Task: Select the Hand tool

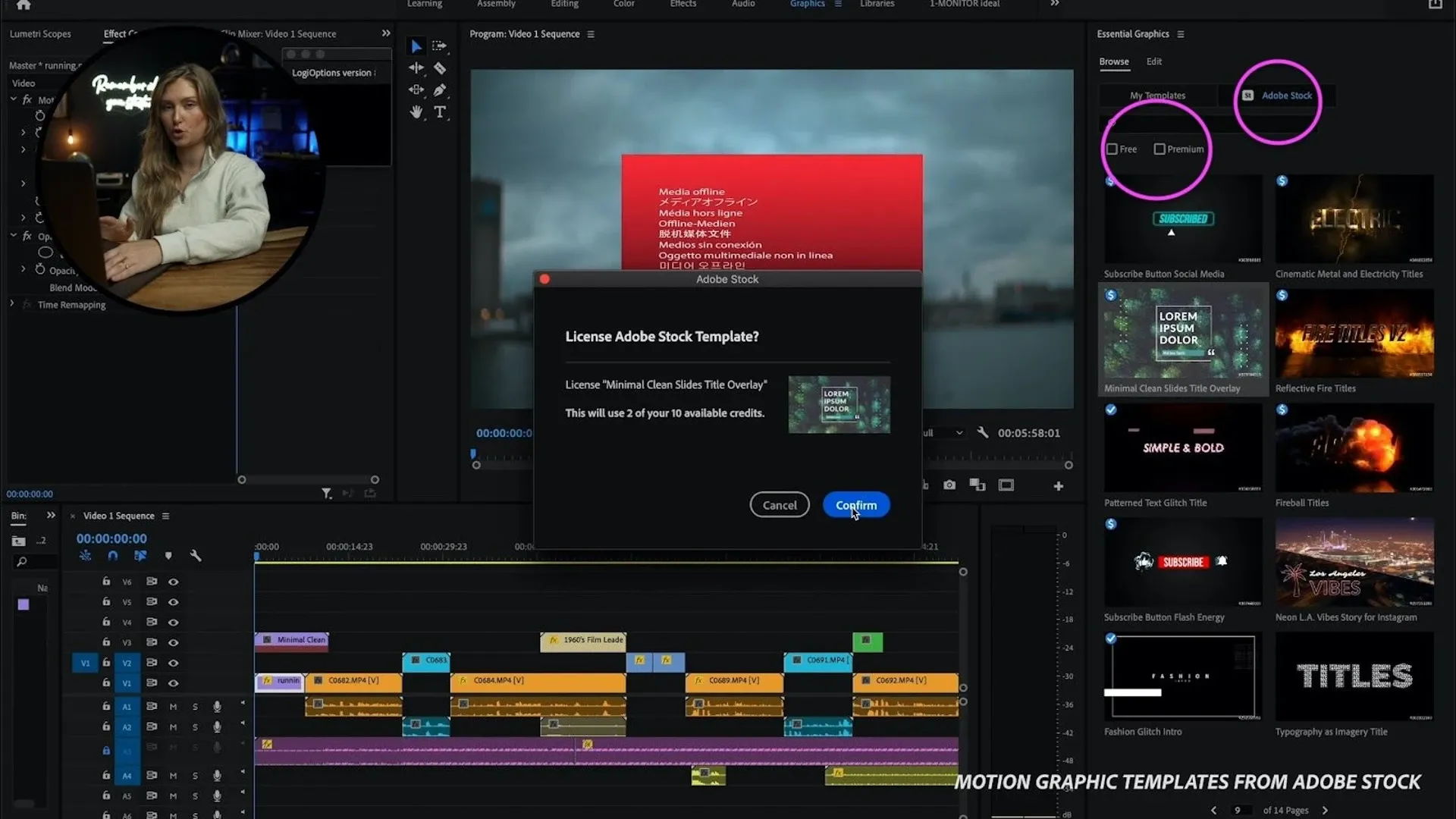Action: 416,112
